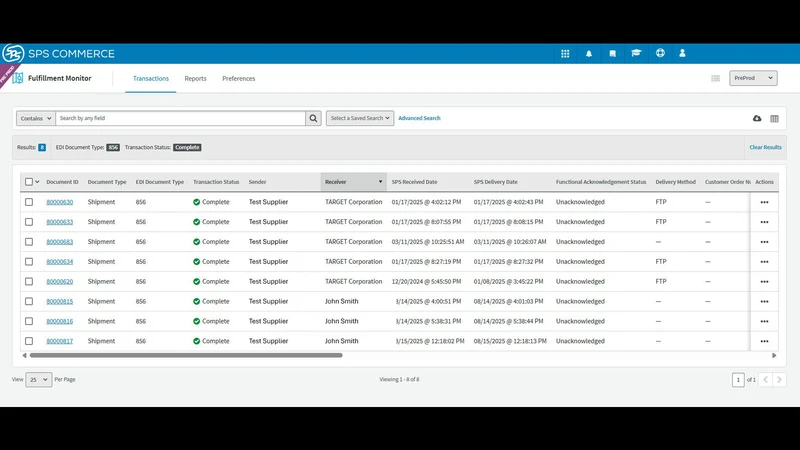The width and height of the screenshot is (800, 450).
Task: Open the graduation cap training icon
Action: point(636,53)
